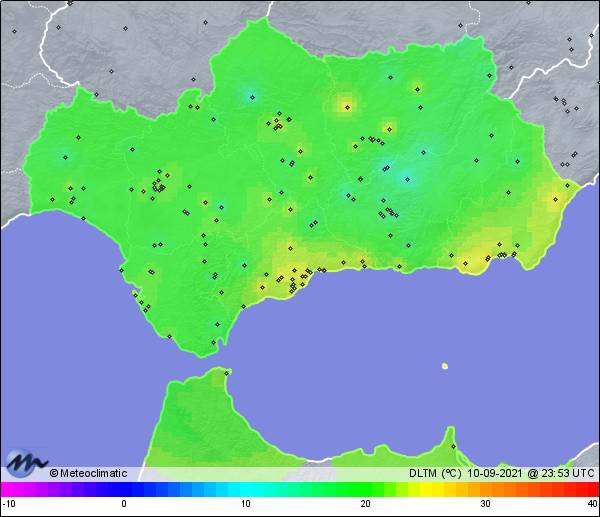This screenshot has height=517, width=600.
Task: Click the 0 label on the temperature scale
Action: (123, 504)
